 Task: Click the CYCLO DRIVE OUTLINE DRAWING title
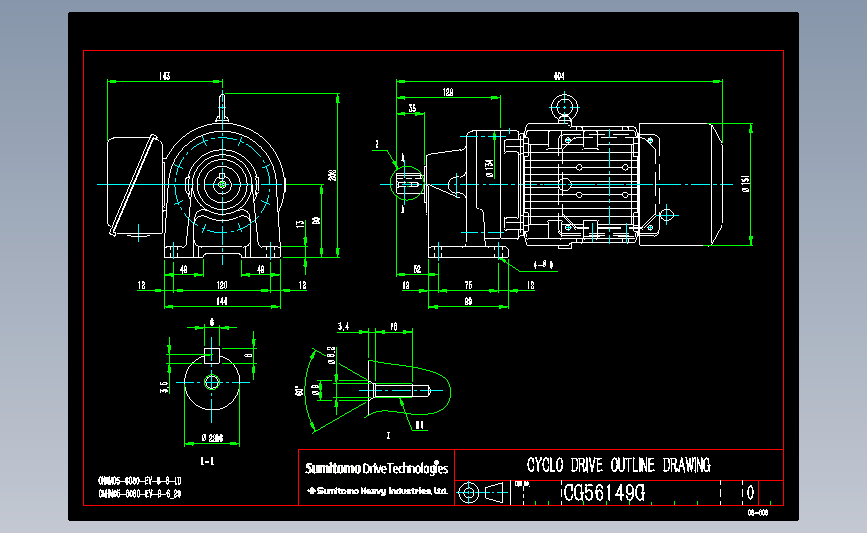coord(618,466)
